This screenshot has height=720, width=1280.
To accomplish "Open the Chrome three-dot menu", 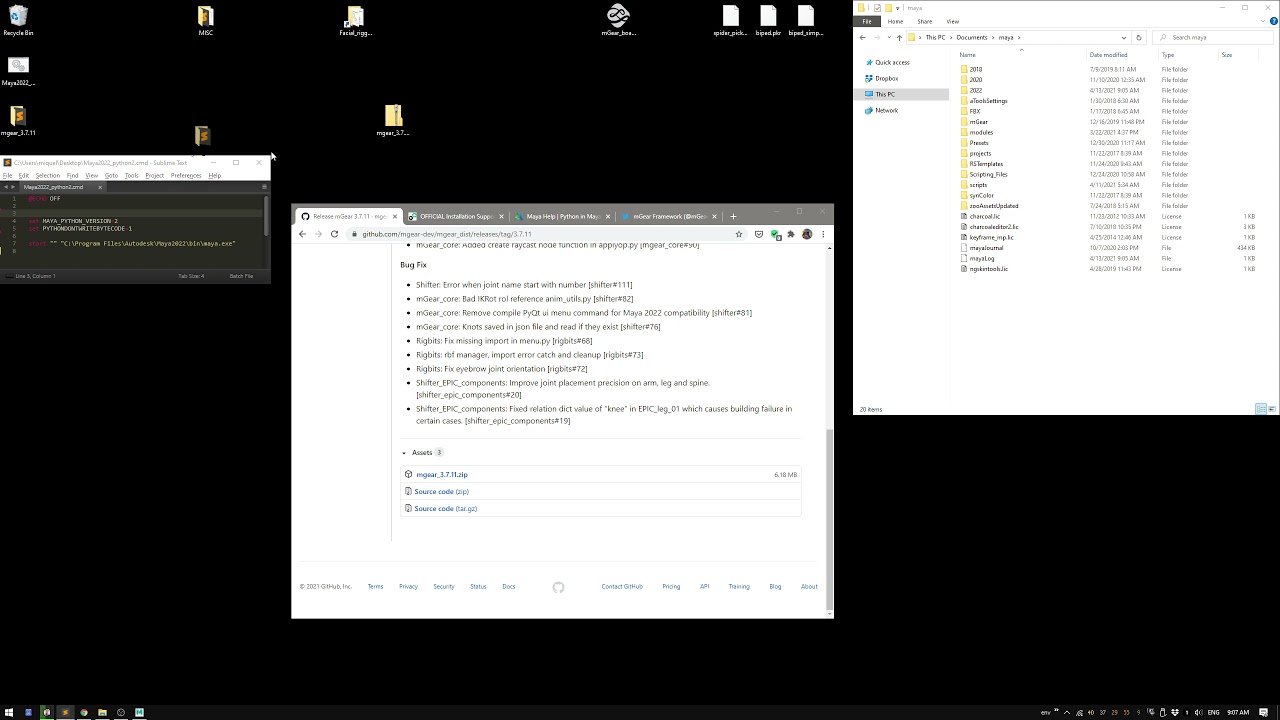I will 823,234.
